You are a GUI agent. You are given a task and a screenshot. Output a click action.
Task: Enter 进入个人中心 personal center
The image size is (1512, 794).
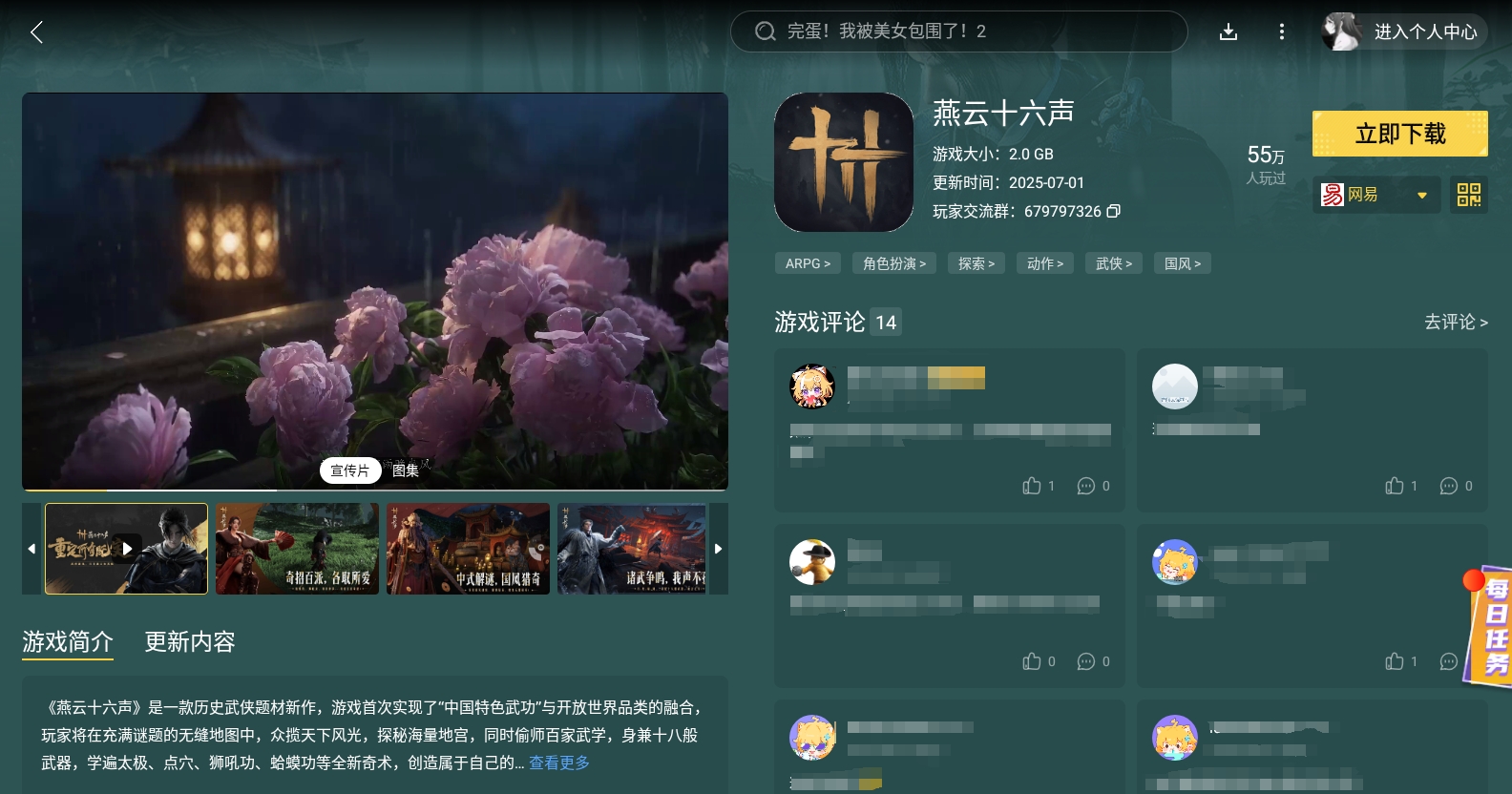tap(1425, 31)
